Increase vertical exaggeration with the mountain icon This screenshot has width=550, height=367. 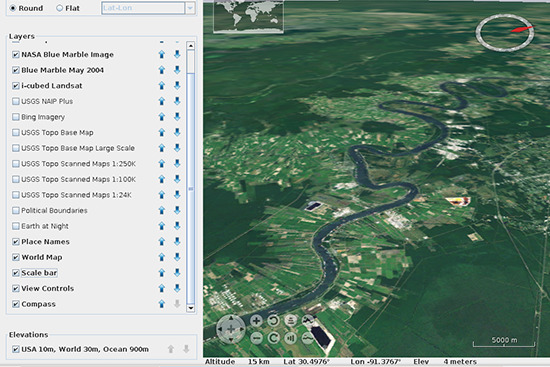[x=308, y=320]
